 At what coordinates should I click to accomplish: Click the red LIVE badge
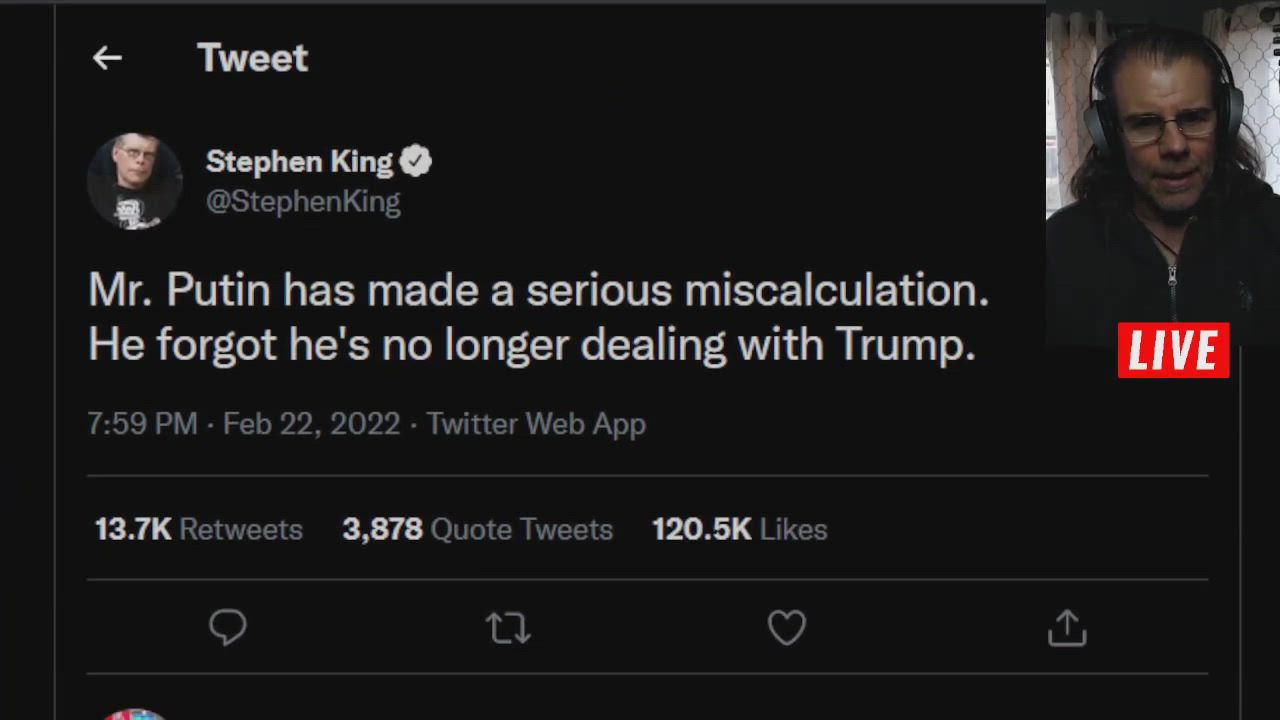tap(1173, 350)
